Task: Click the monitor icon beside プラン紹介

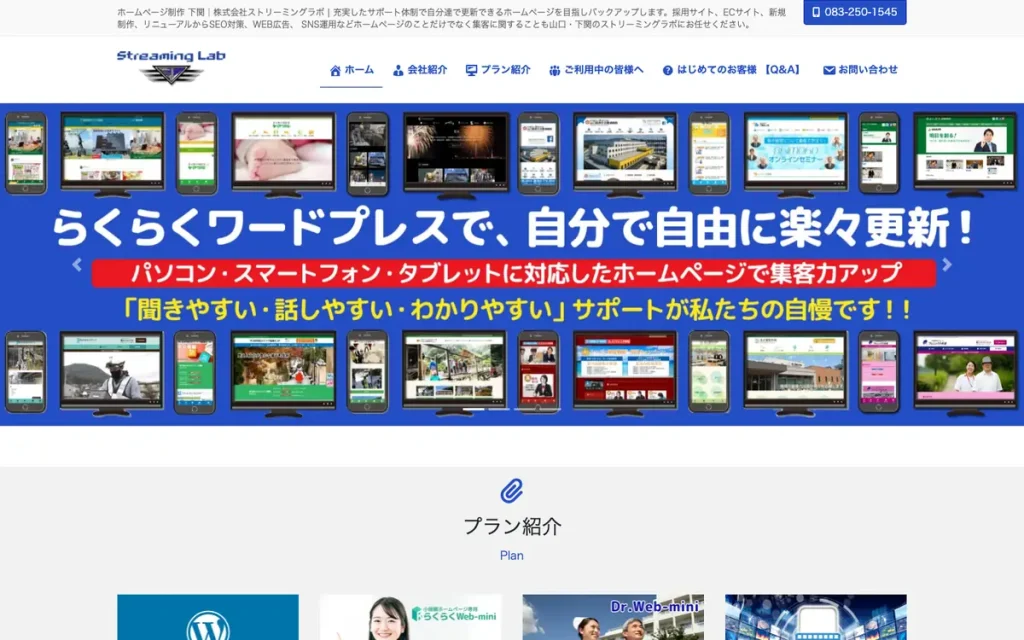Action: (472, 70)
